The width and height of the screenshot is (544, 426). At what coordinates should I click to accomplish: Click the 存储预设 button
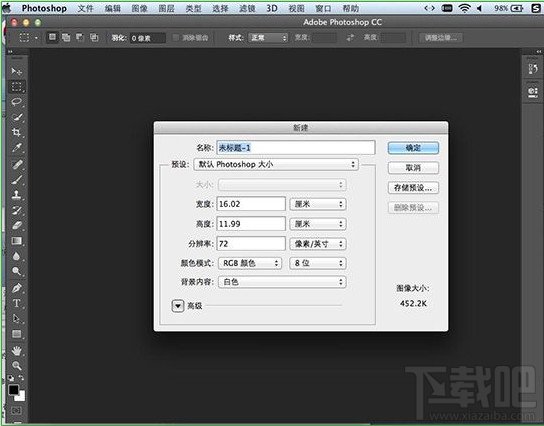pos(413,188)
